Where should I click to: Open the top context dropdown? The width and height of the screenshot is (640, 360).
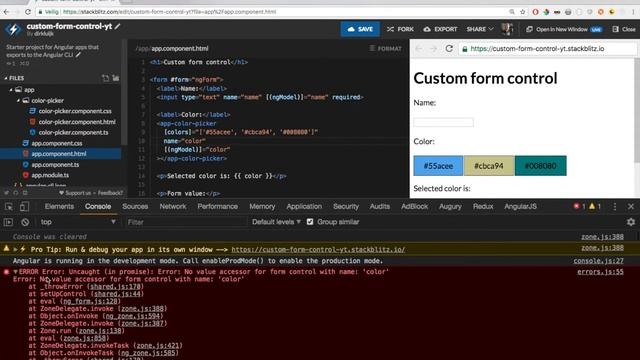tap(78, 222)
